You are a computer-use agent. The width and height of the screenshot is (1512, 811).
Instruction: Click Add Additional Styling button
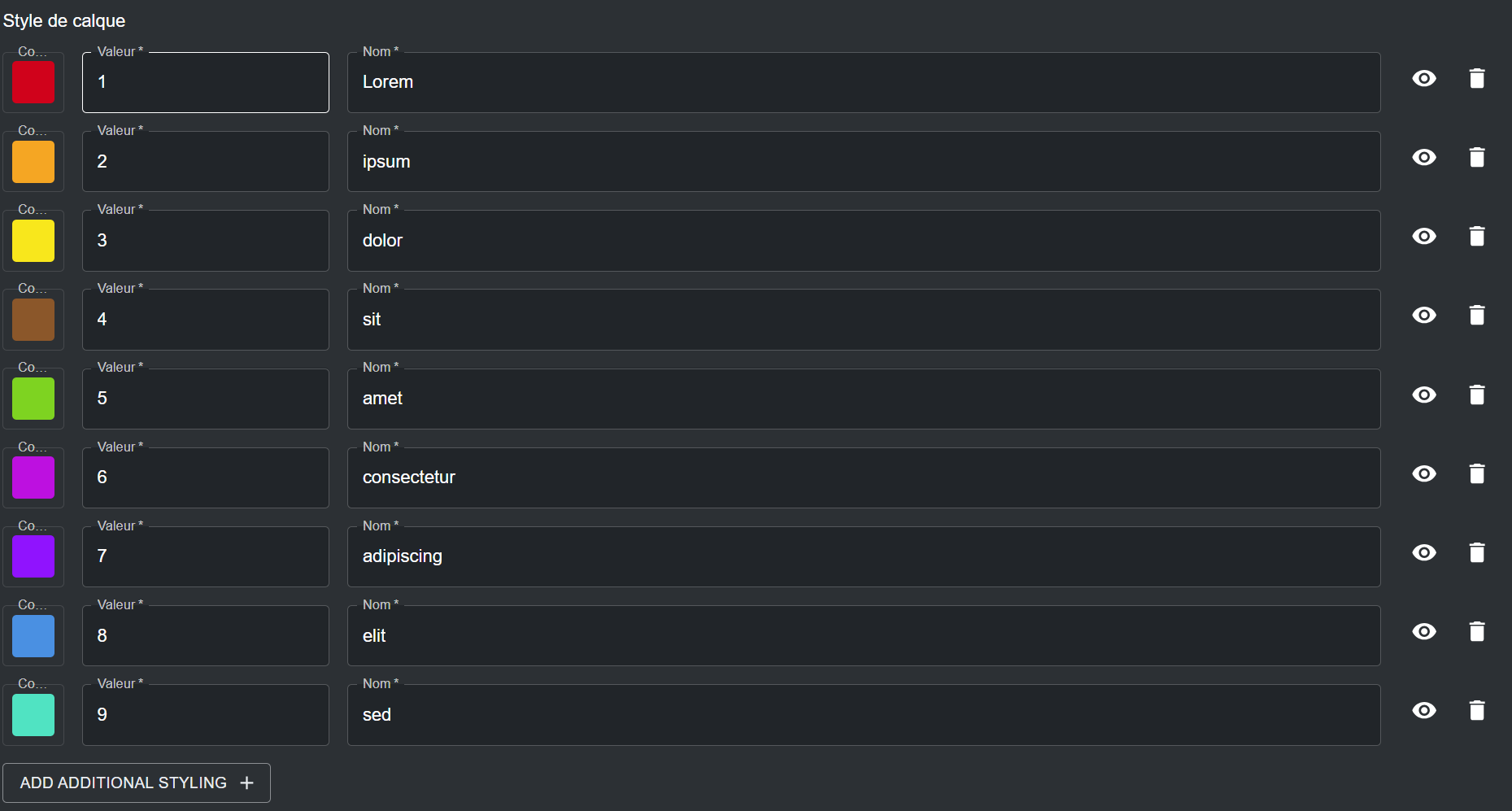[137, 783]
